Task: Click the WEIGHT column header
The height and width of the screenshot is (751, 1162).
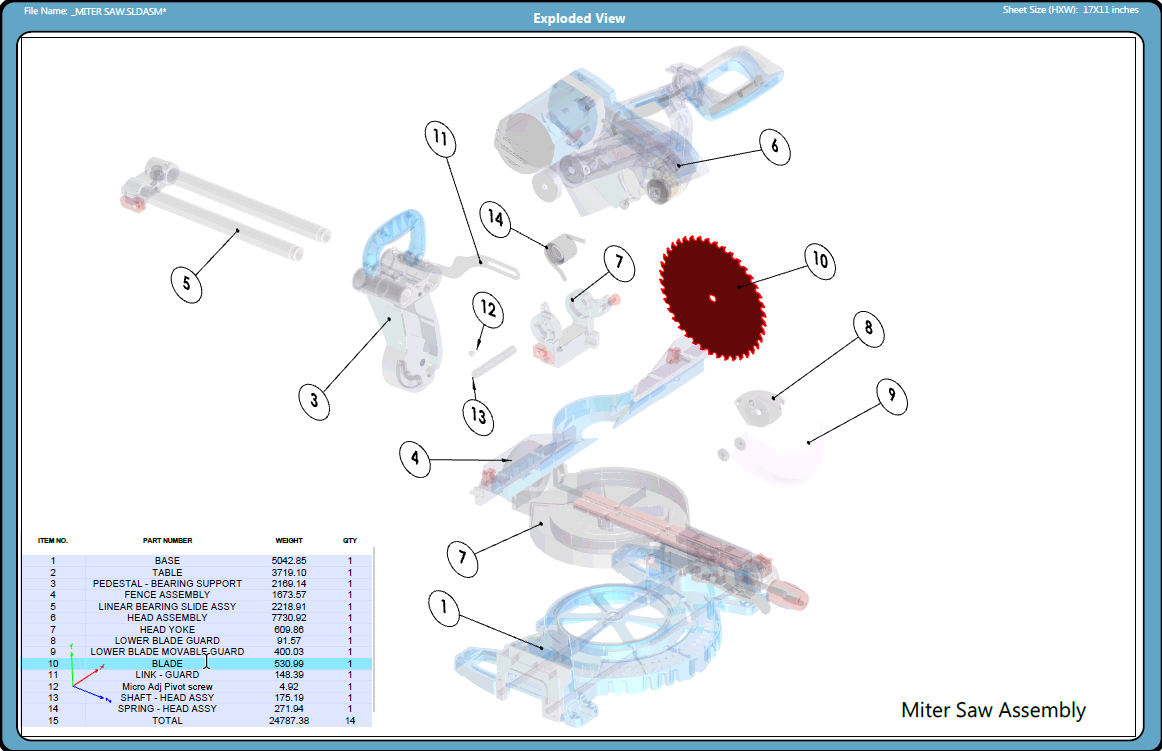Action: (x=289, y=540)
